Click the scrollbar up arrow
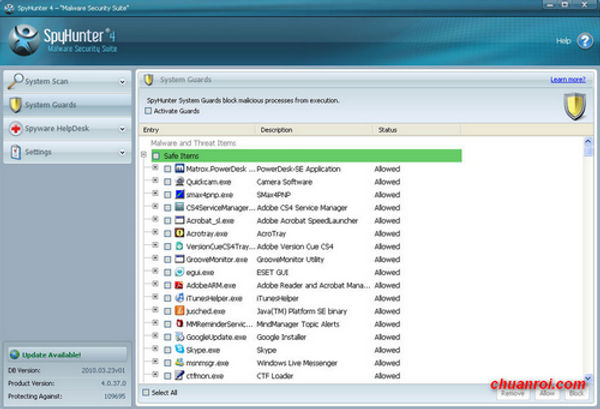Viewport: 600px width, 409px height. (x=588, y=141)
